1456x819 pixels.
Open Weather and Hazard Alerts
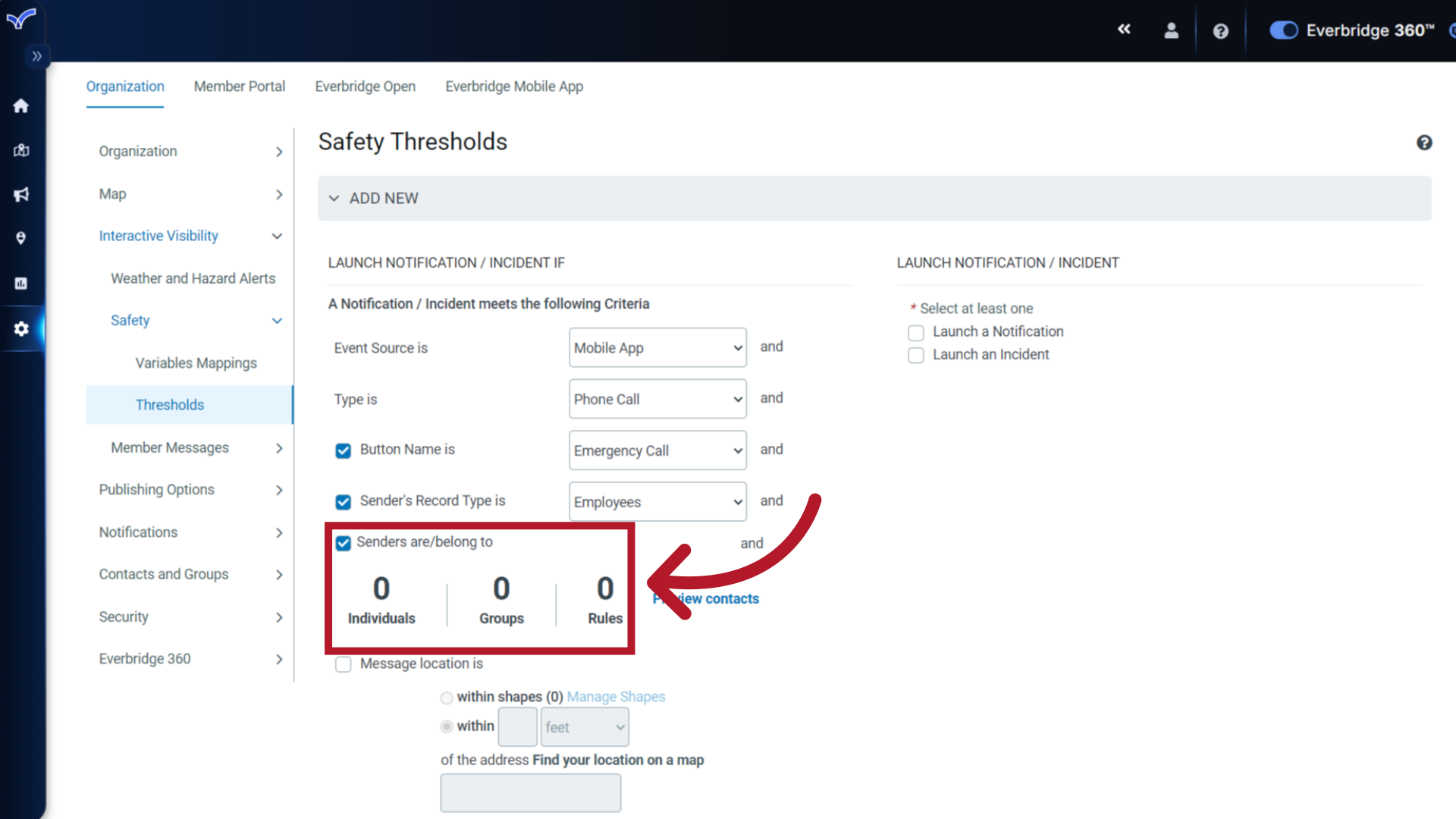coord(193,278)
